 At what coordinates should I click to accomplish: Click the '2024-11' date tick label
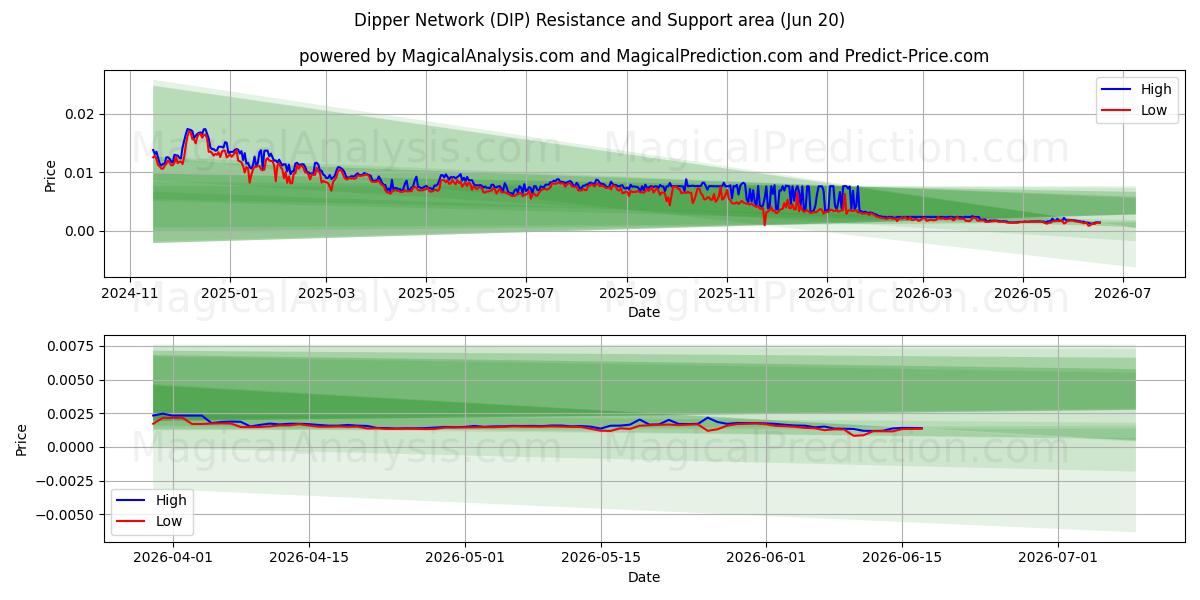(130, 294)
